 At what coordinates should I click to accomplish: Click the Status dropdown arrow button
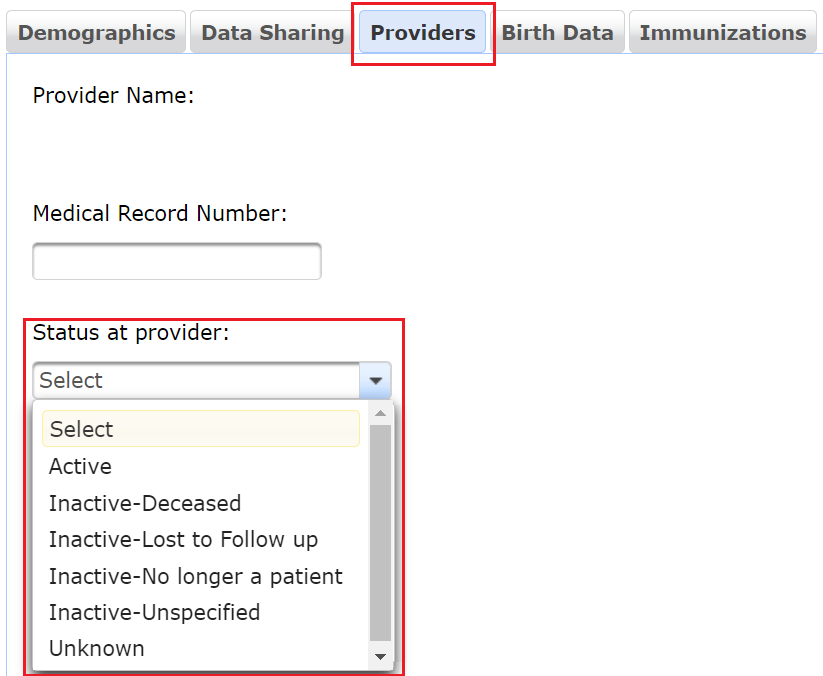tap(376, 380)
